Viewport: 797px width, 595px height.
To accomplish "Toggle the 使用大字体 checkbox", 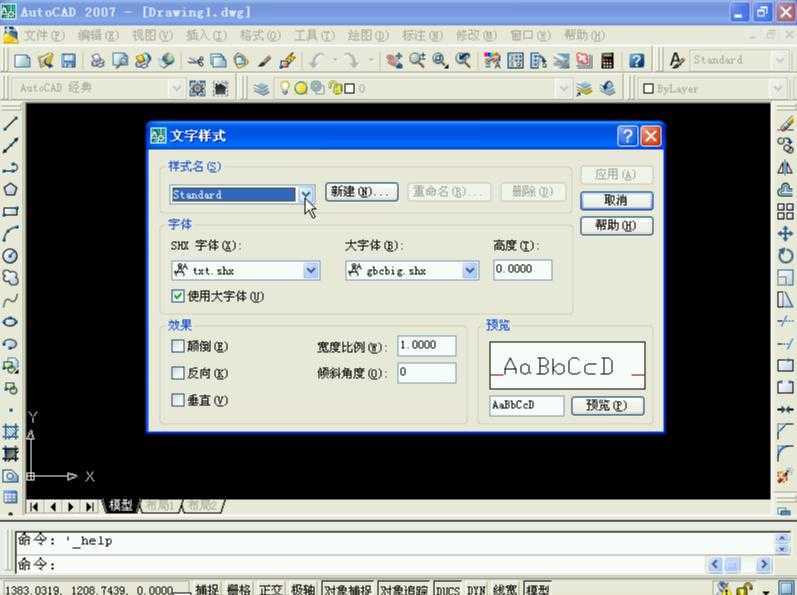I will click(x=177, y=296).
